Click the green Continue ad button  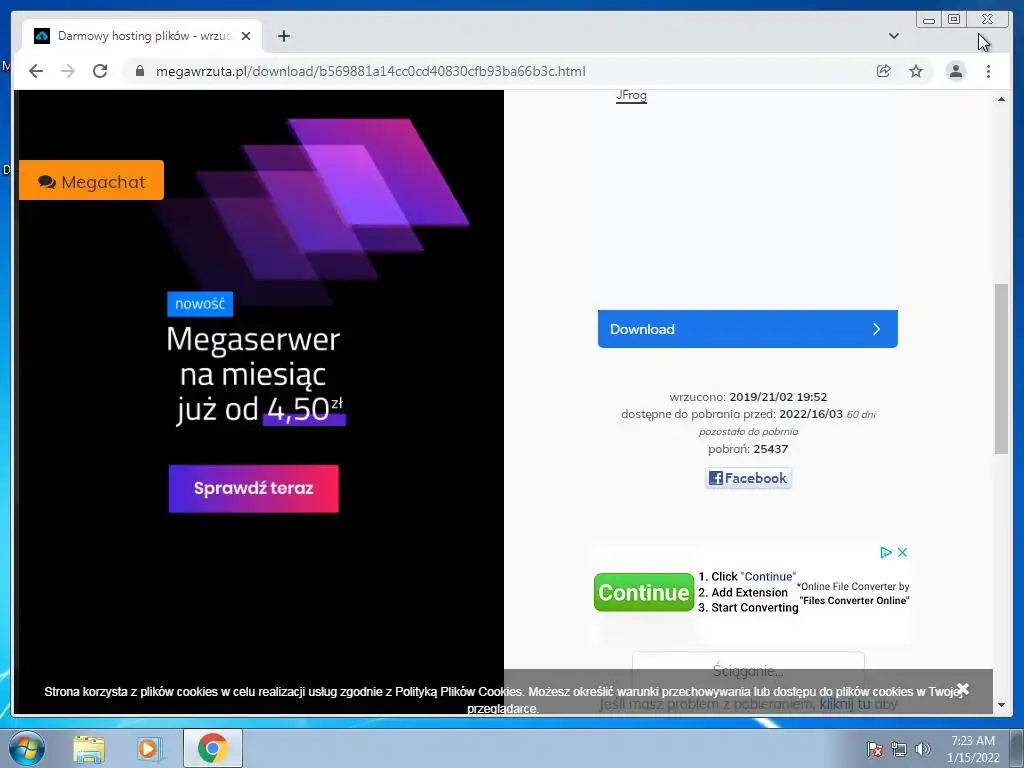[x=644, y=592]
